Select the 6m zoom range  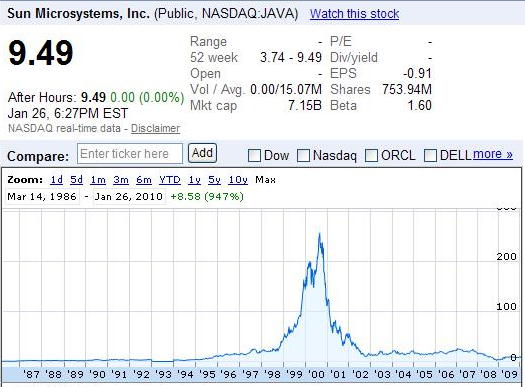144,180
